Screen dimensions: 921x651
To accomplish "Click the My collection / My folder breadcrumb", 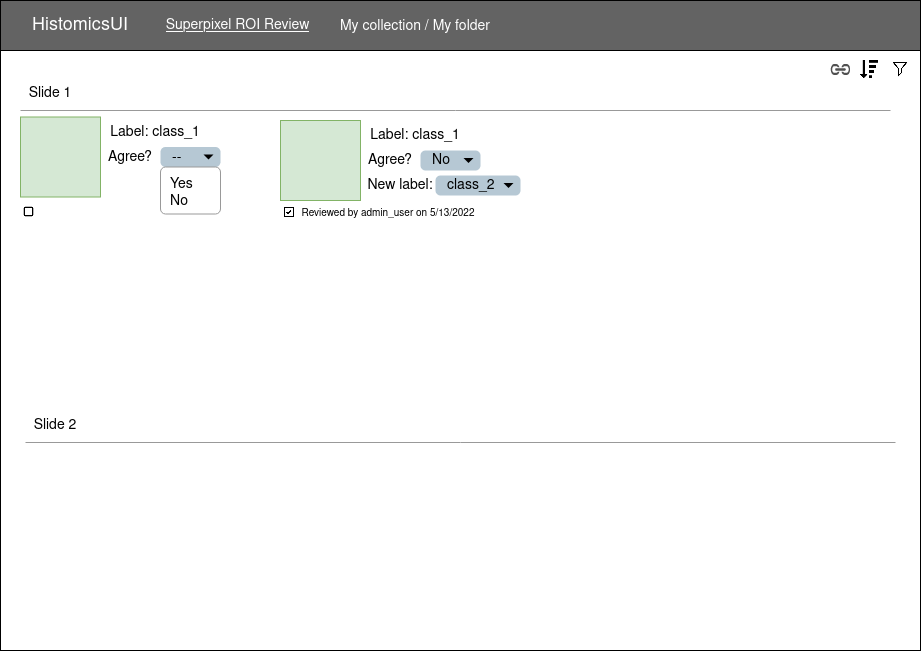I will point(415,25).
